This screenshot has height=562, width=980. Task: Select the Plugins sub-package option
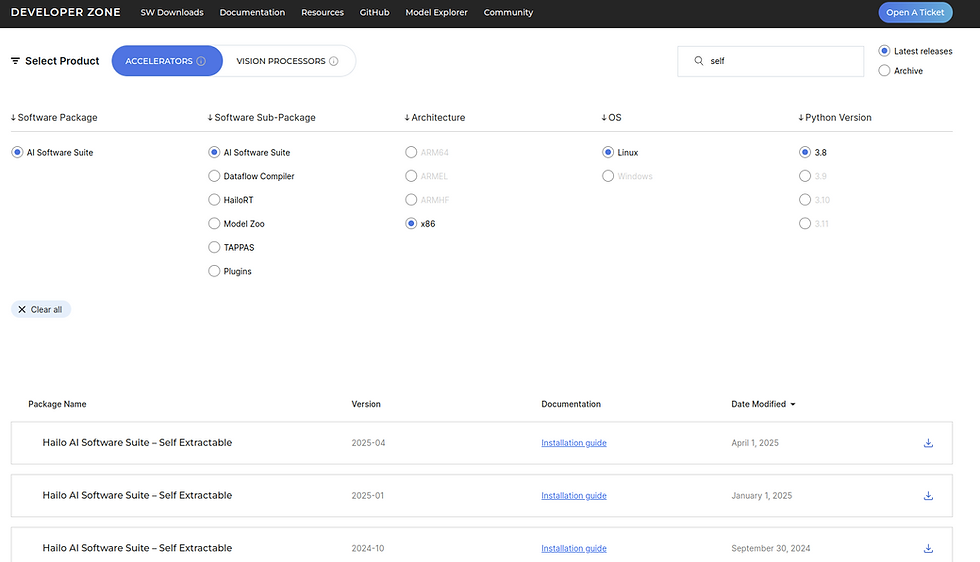214,271
